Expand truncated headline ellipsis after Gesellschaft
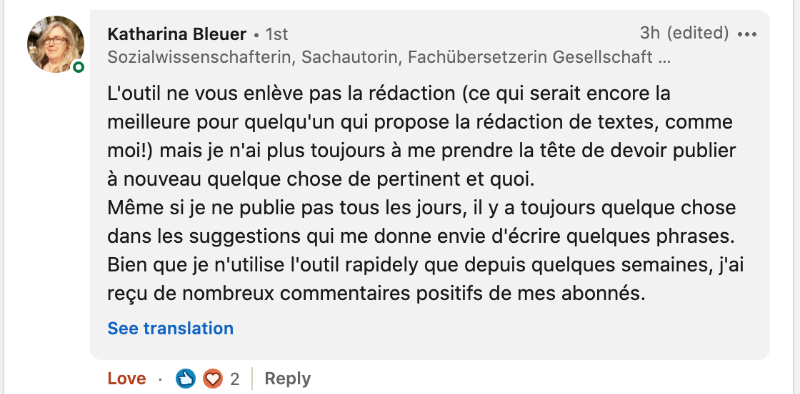The width and height of the screenshot is (800, 394). [664, 57]
